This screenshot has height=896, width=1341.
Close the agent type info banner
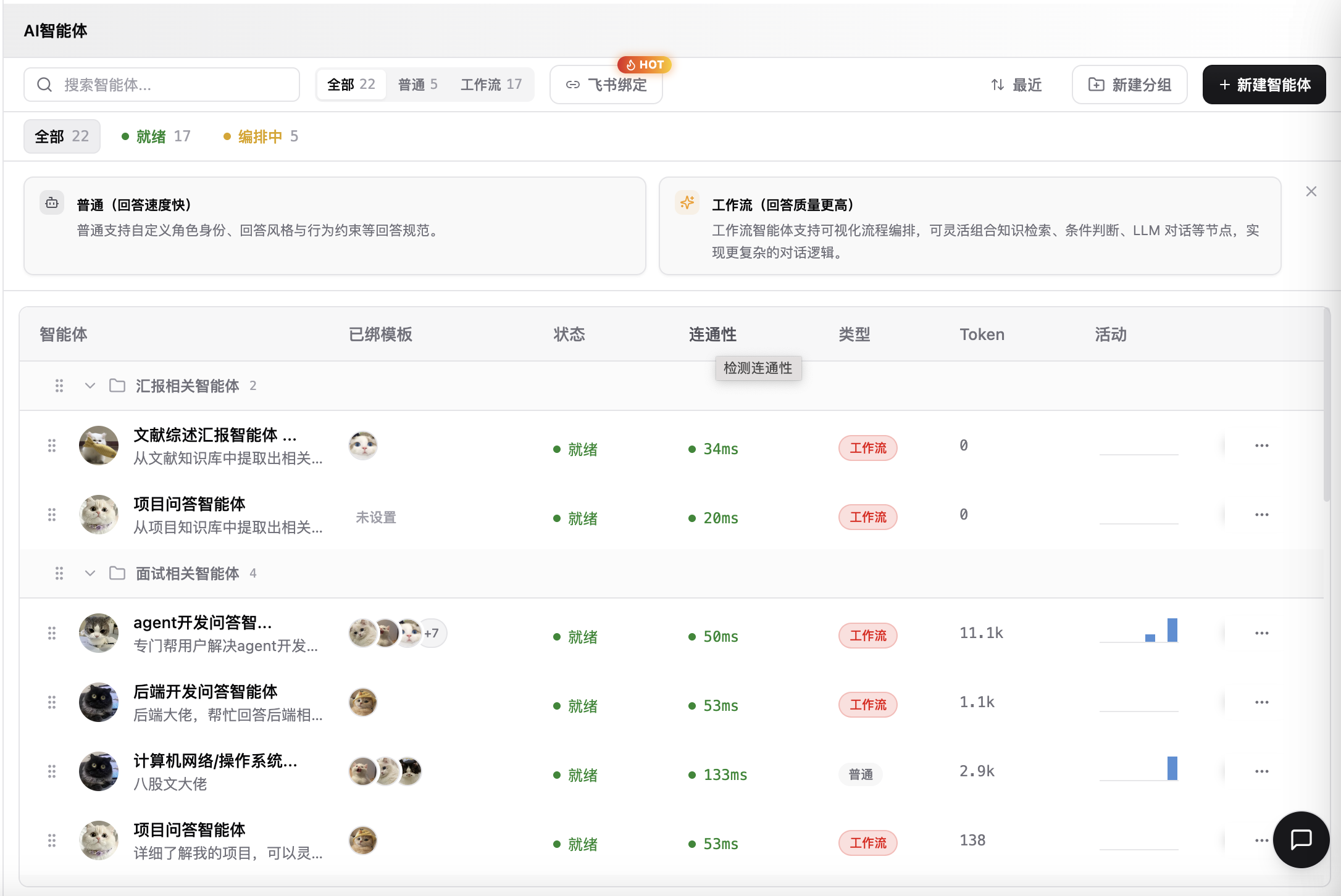coord(1311,191)
